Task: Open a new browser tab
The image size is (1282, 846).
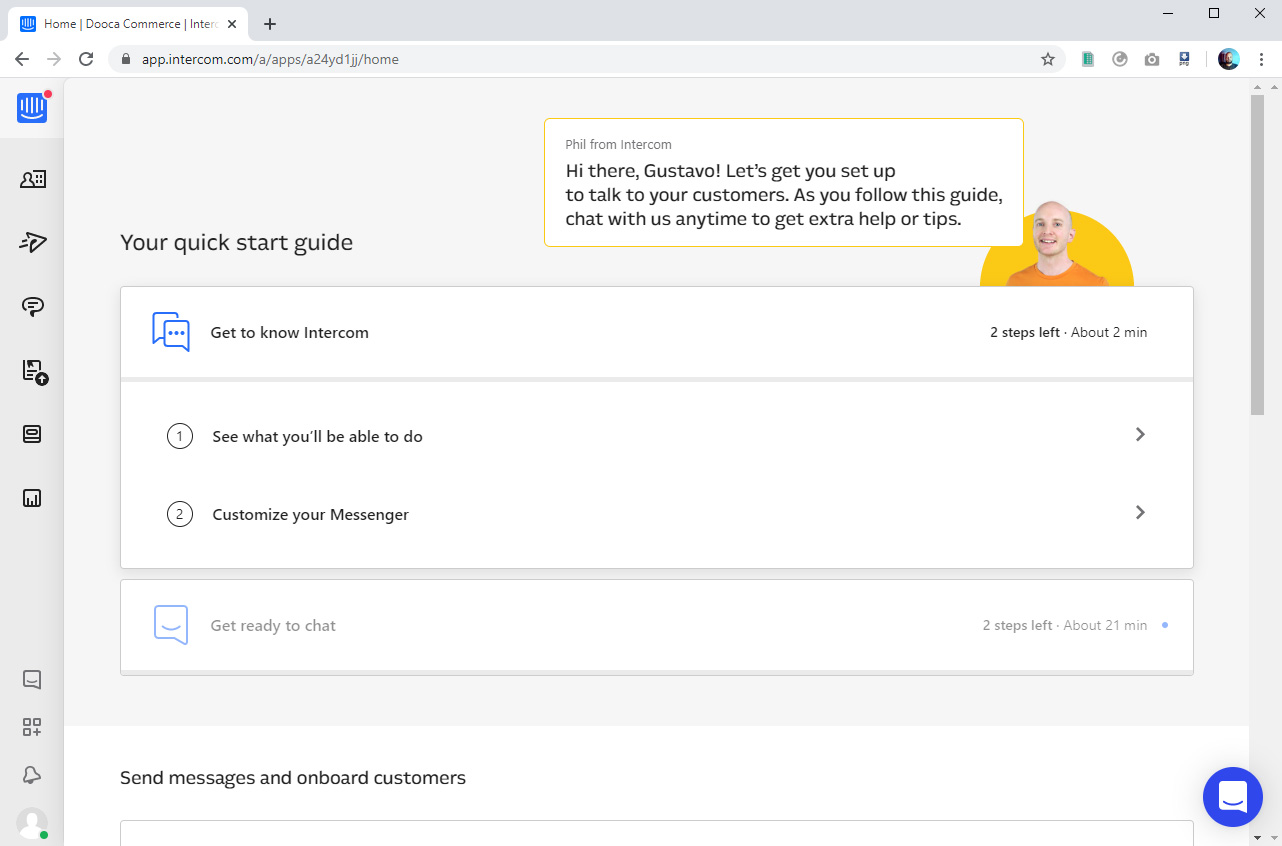Action: point(270,24)
